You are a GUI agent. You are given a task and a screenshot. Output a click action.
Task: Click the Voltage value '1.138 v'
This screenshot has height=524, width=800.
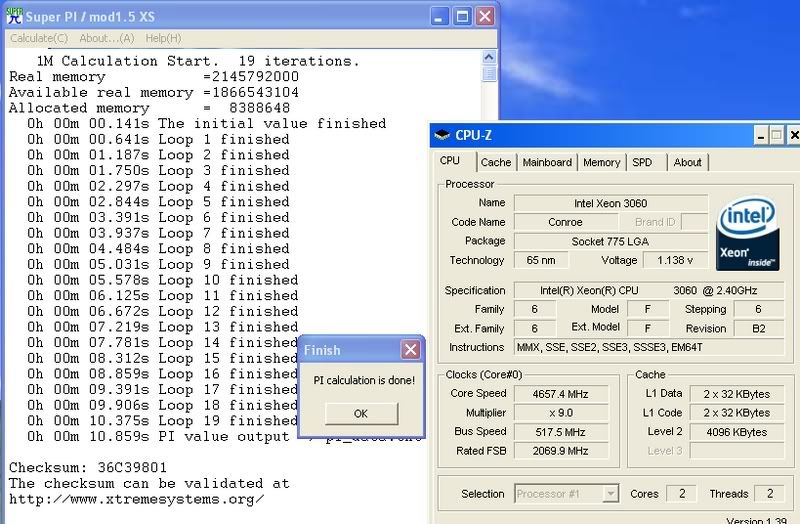(x=676, y=260)
